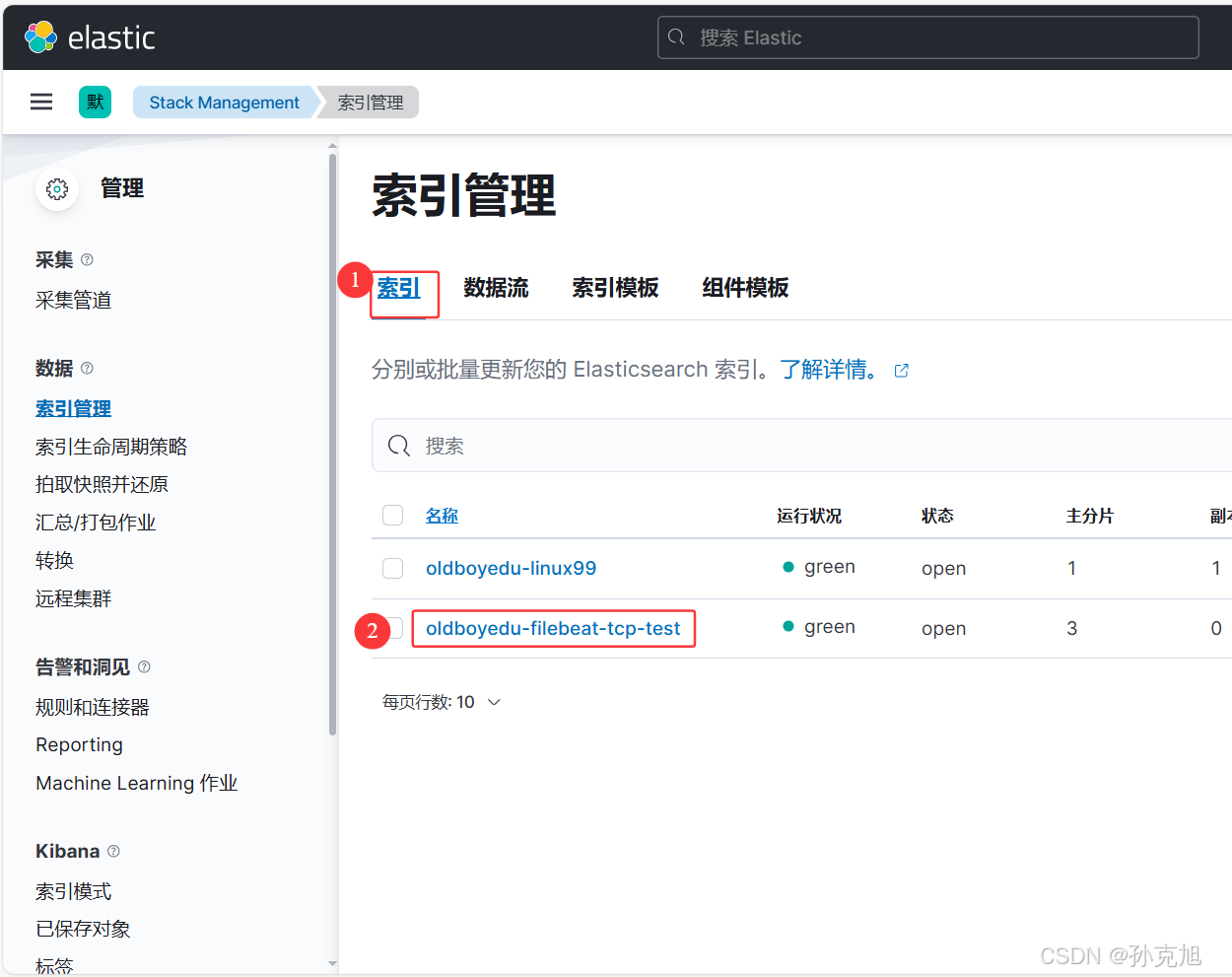Sort by the 名称 column header
1232x977 pixels.
pyautogui.click(x=442, y=516)
